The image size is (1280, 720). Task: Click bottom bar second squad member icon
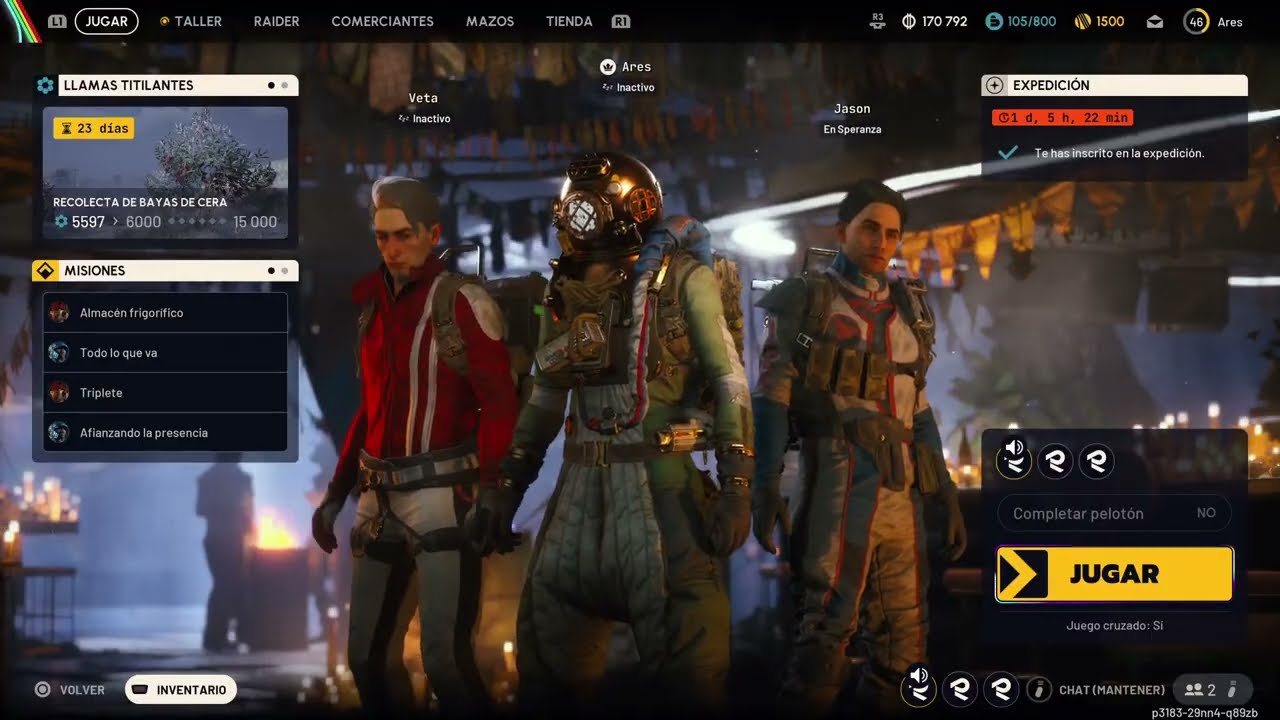pos(961,689)
